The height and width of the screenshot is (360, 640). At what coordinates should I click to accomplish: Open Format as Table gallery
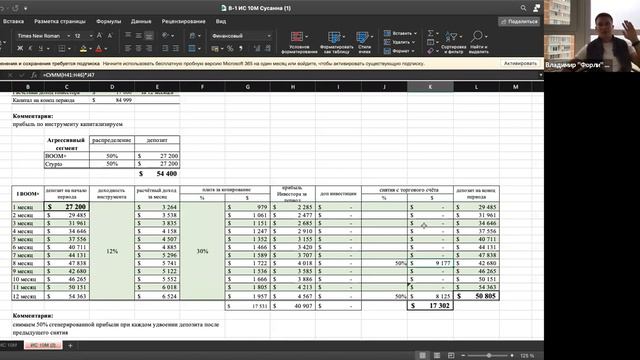(x=337, y=43)
